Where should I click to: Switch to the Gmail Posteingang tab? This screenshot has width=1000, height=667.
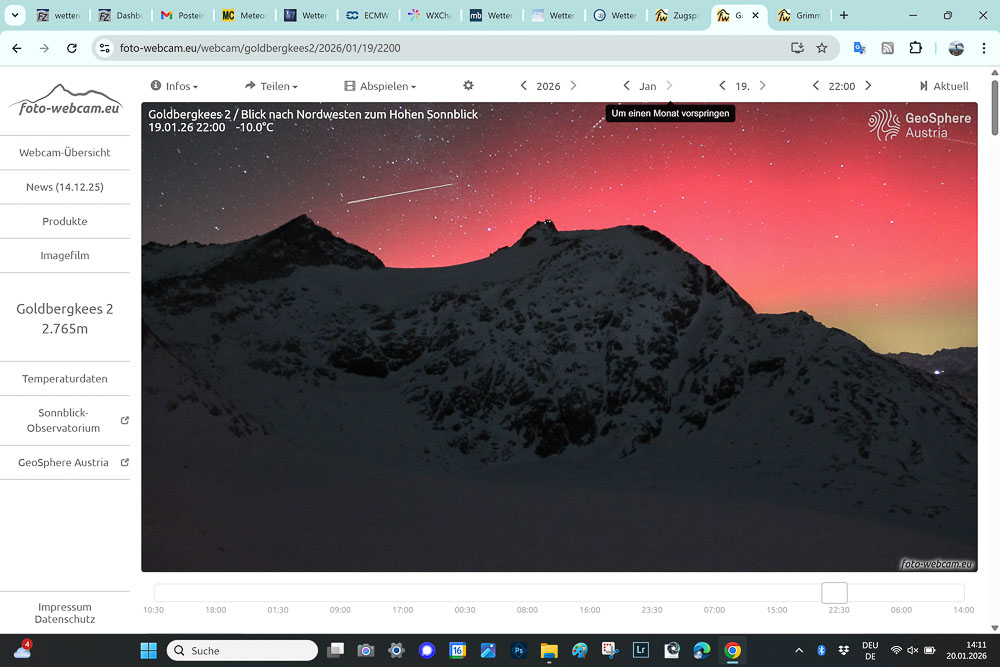[x=182, y=16]
